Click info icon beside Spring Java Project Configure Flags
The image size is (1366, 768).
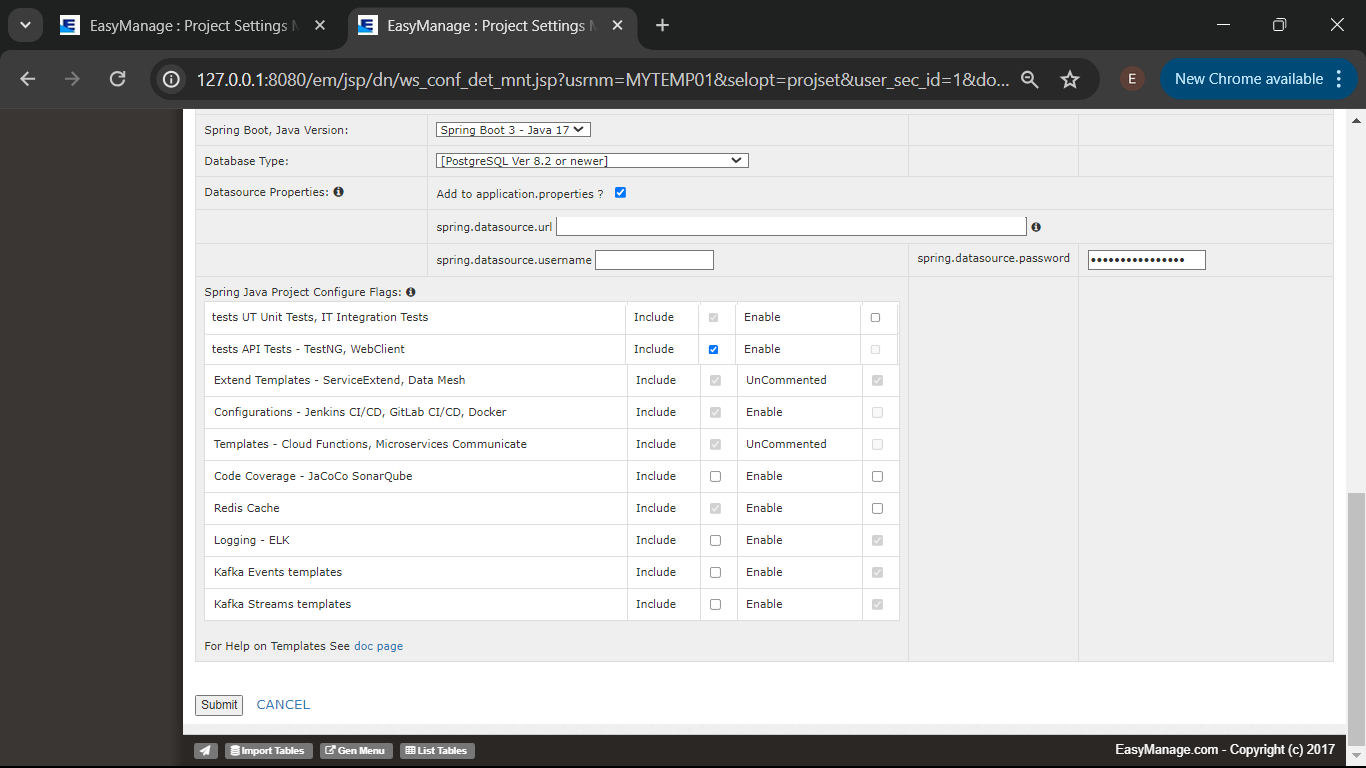pos(411,292)
